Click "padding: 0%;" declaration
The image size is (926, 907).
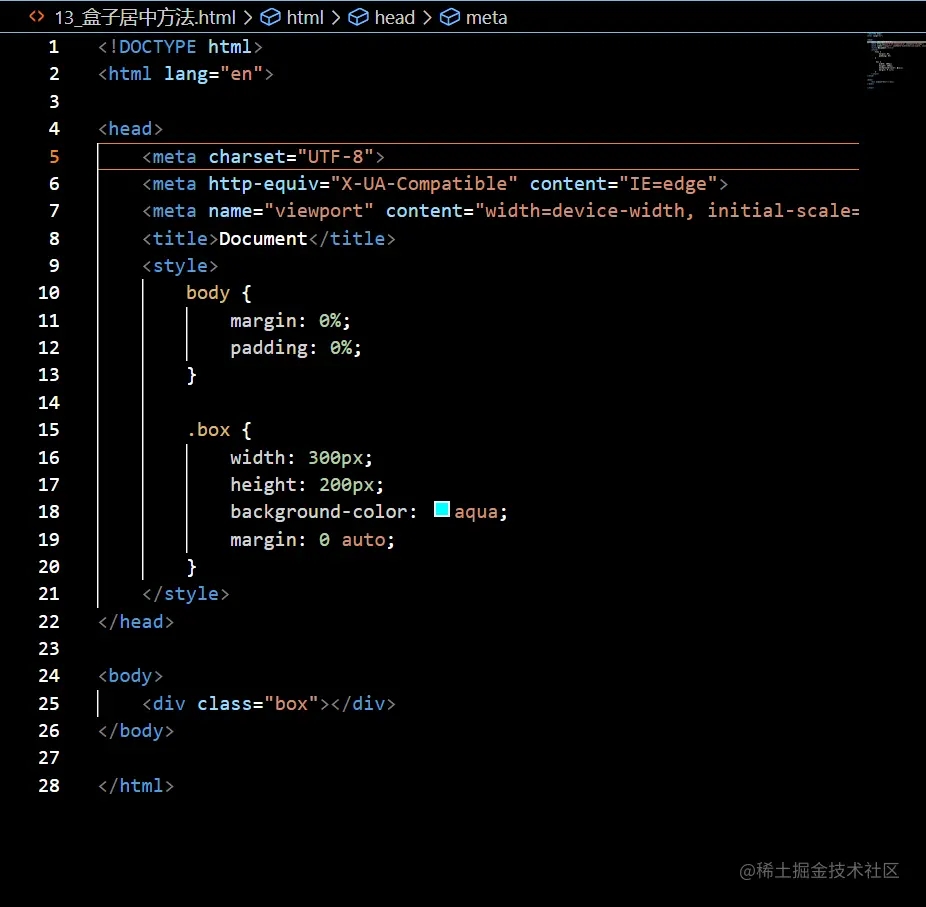tap(296, 348)
